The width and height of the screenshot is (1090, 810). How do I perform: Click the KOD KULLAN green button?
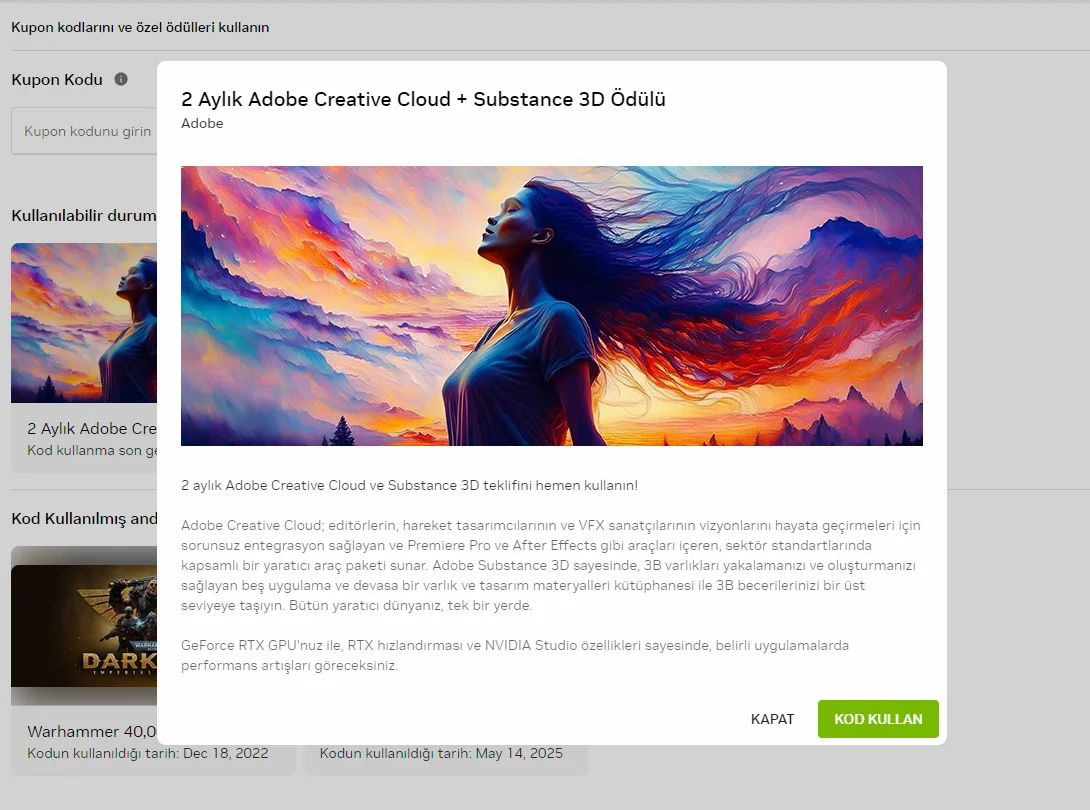[x=878, y=719]
